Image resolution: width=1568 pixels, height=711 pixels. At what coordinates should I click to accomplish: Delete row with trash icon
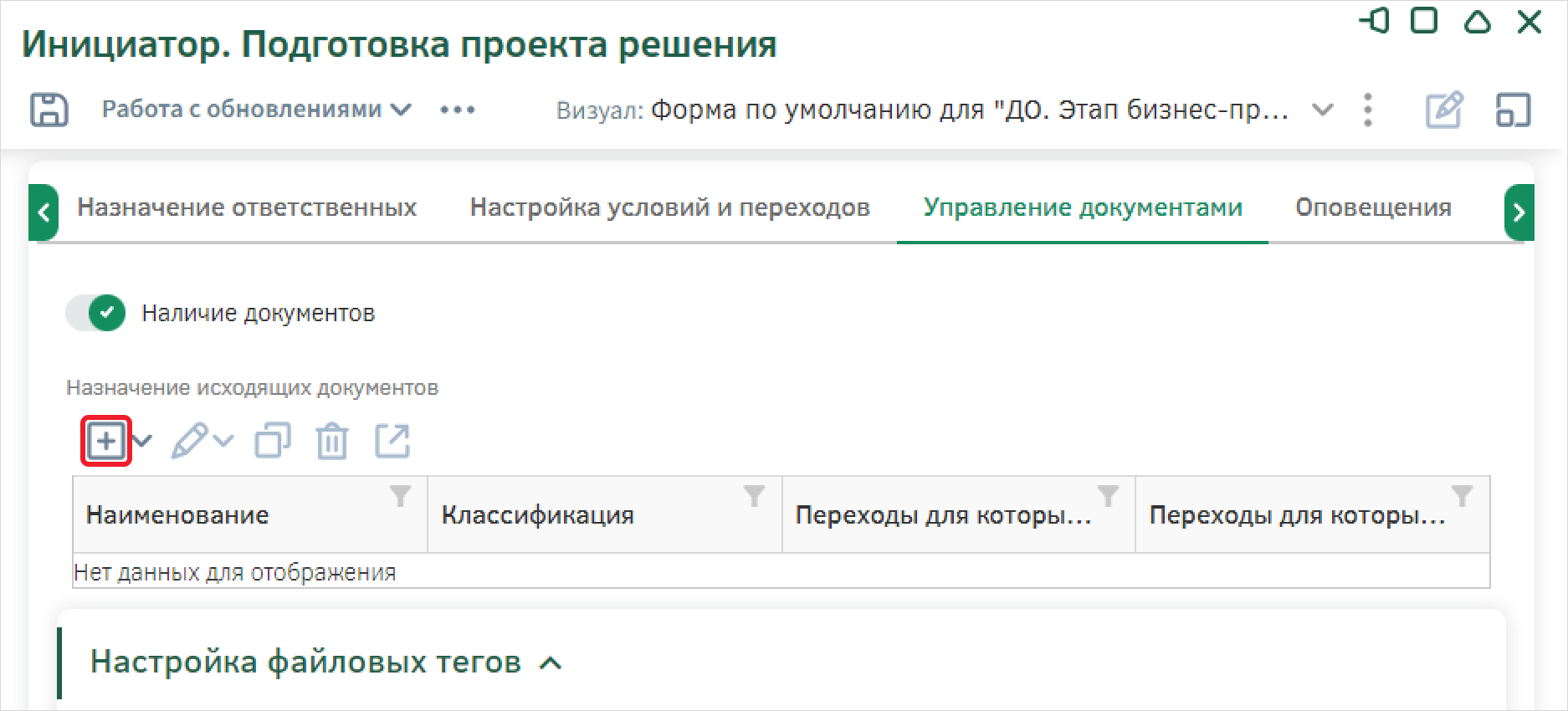(332, 441)
